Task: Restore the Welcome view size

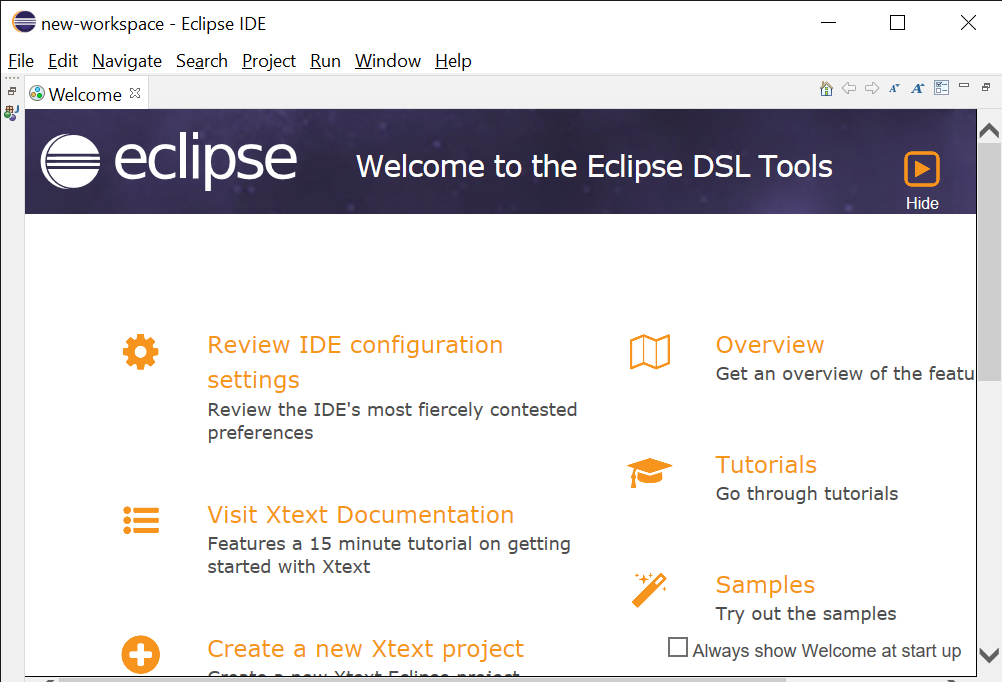Action: click(x=986, y=87)
